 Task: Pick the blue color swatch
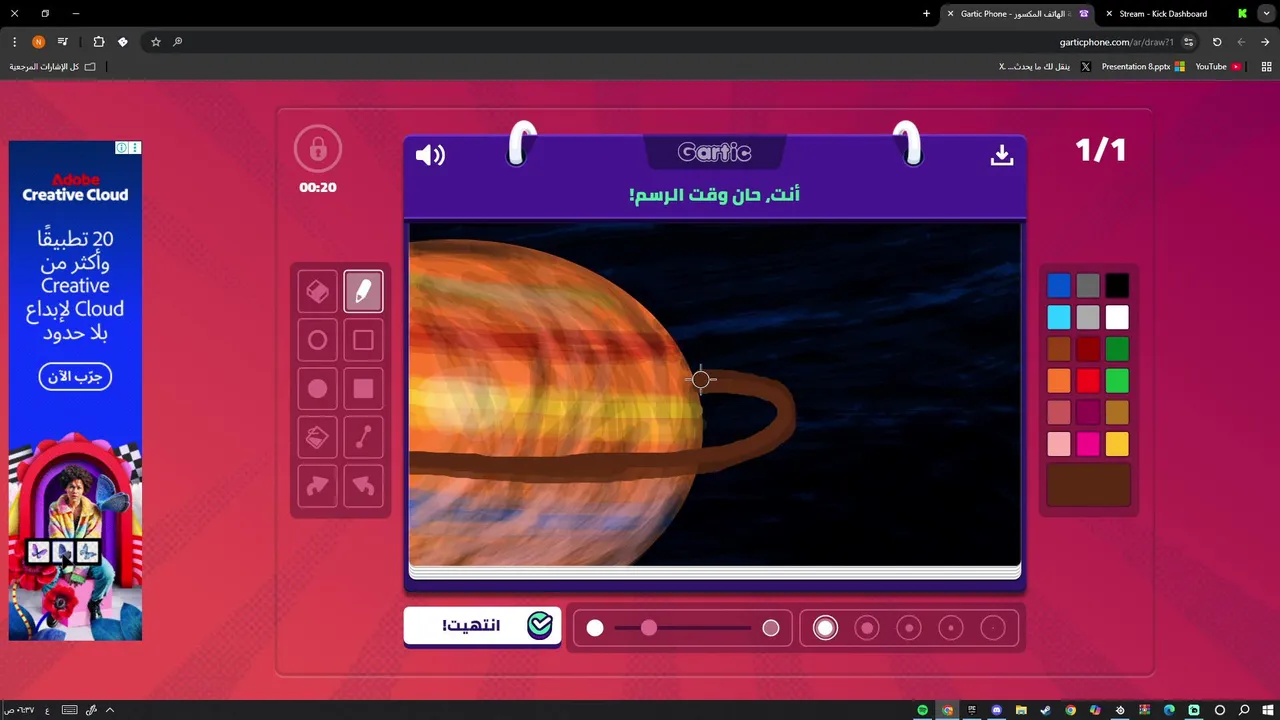click(1059, 286)
